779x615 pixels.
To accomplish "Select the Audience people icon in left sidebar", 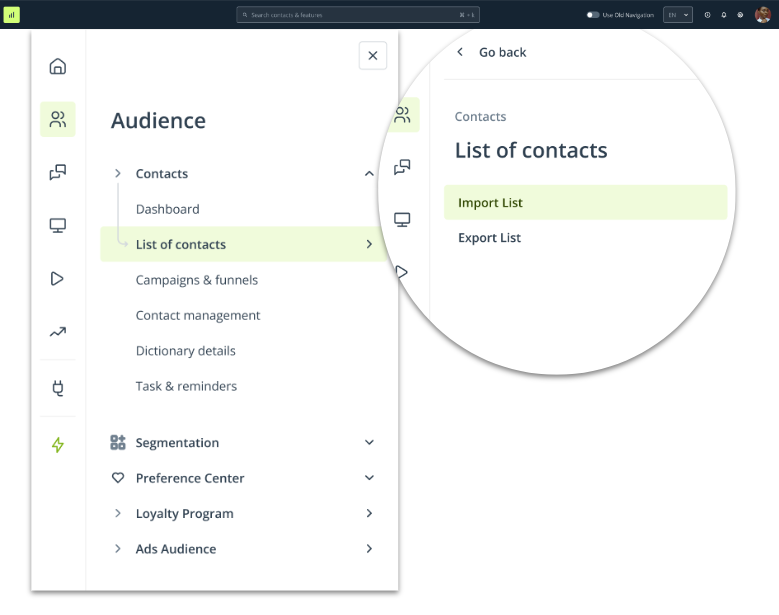I will tap(58, 120).
